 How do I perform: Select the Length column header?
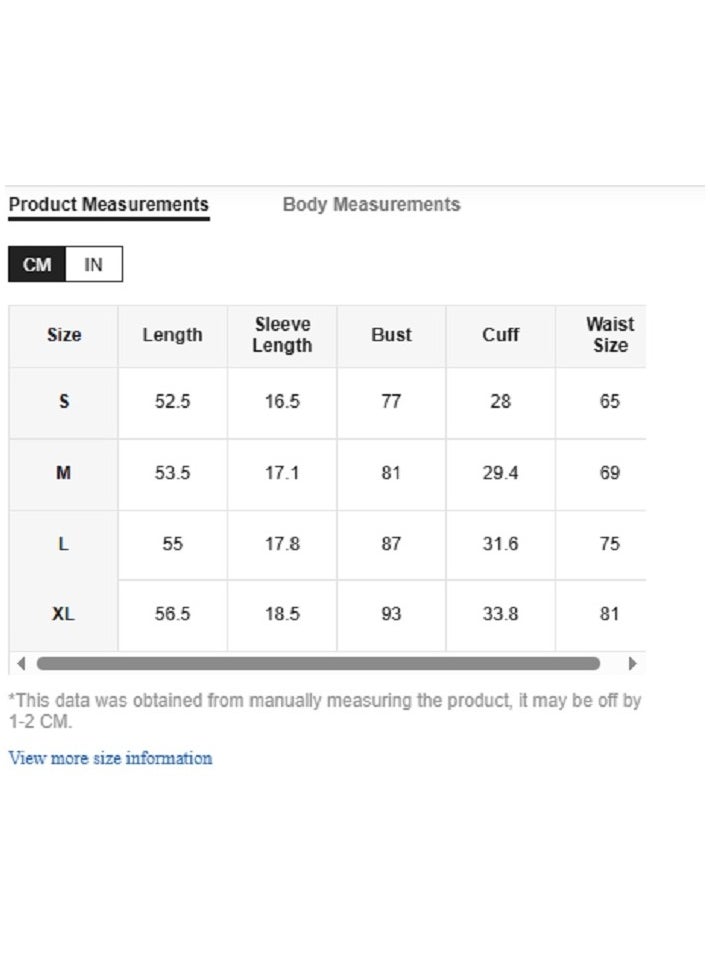tap(173, 335)
